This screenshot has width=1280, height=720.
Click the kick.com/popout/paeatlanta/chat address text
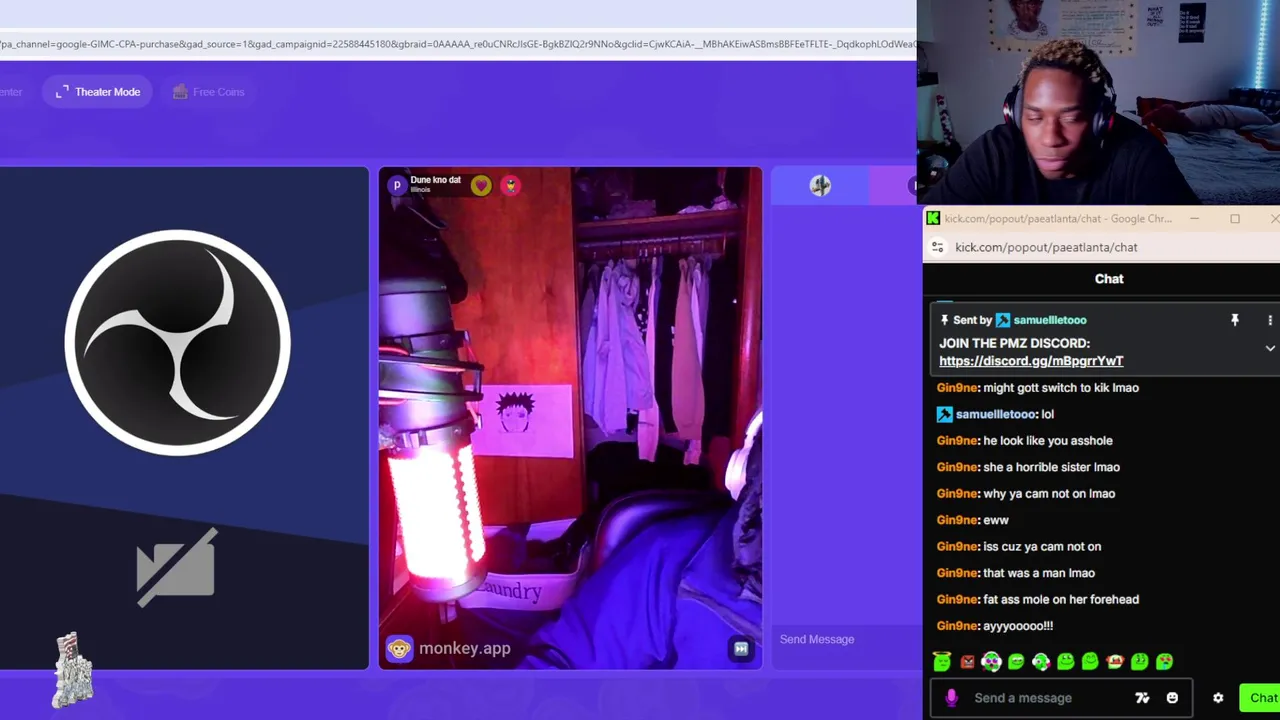pyautogui.click(x=1046, y=247)
